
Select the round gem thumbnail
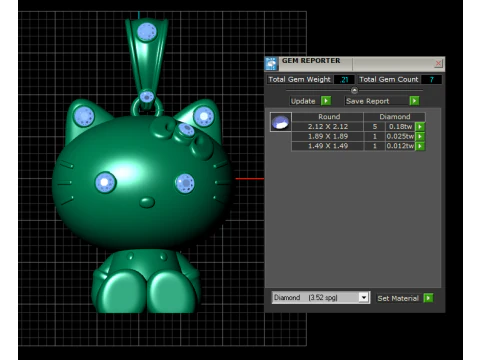280,122
